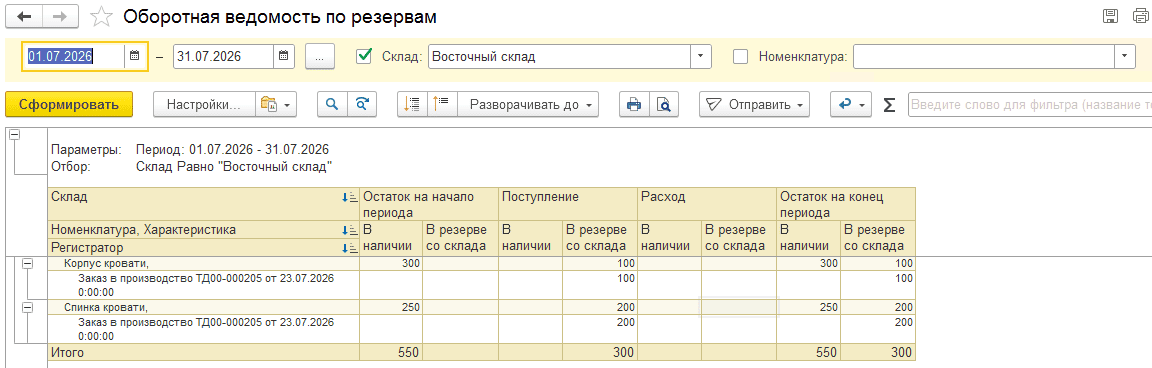Open the Разворачивать до dropdown
Viewport: 1152px width, 368px height.
528,104
